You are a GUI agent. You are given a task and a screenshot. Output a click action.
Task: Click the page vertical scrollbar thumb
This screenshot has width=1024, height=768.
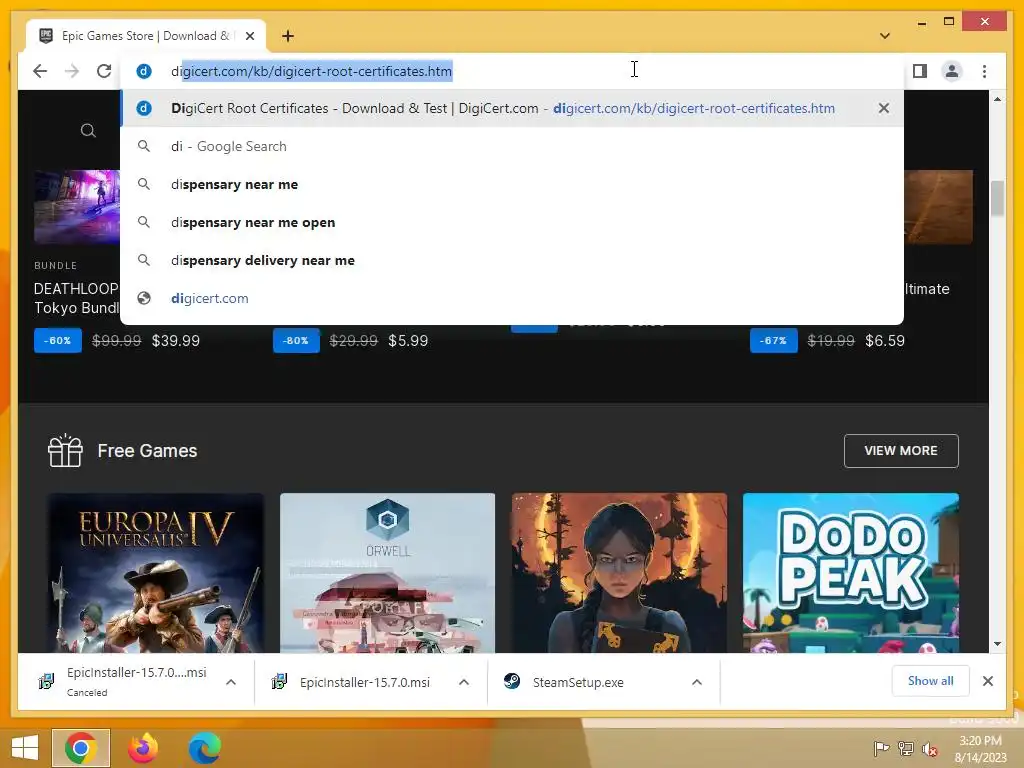(997, 199)
